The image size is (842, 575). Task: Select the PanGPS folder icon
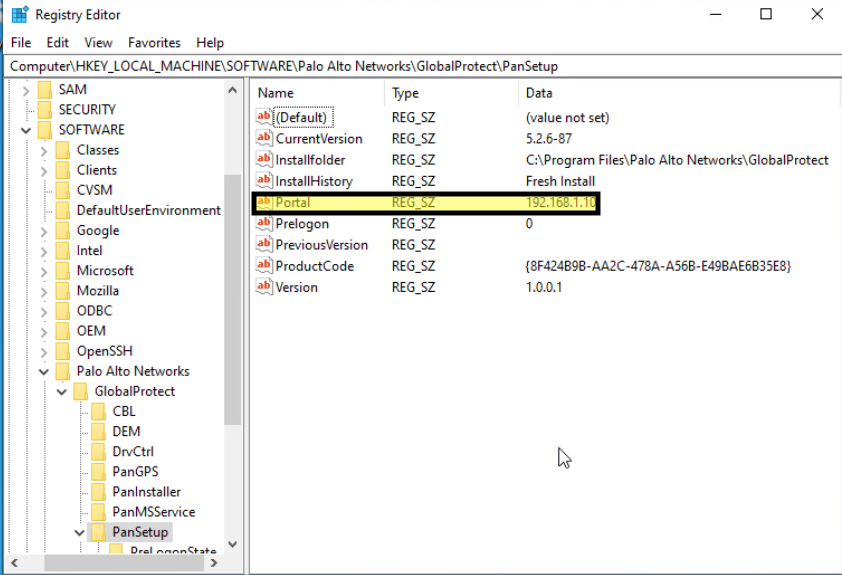98,471
